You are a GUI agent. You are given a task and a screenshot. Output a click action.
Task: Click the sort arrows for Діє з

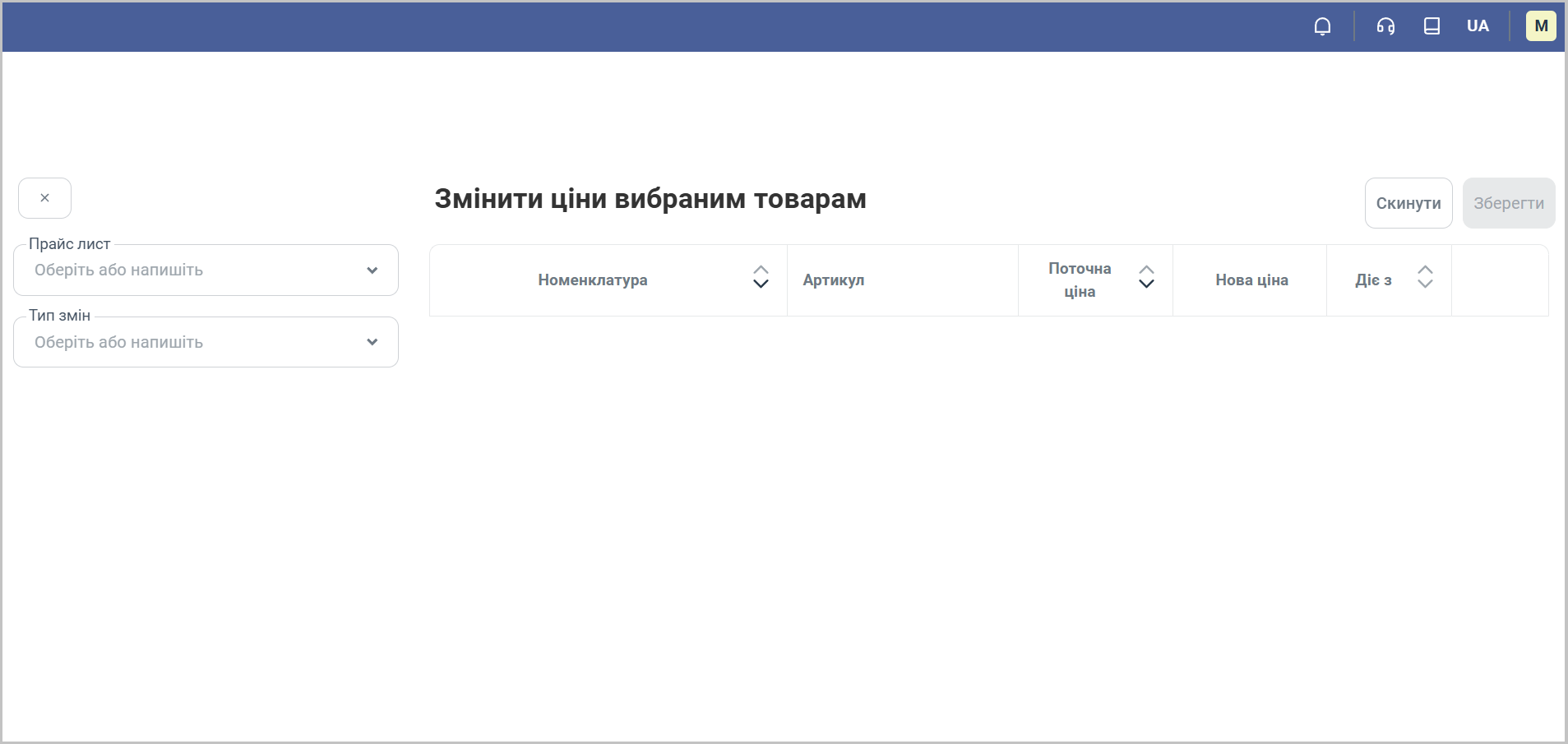(x=1425, y=277)
